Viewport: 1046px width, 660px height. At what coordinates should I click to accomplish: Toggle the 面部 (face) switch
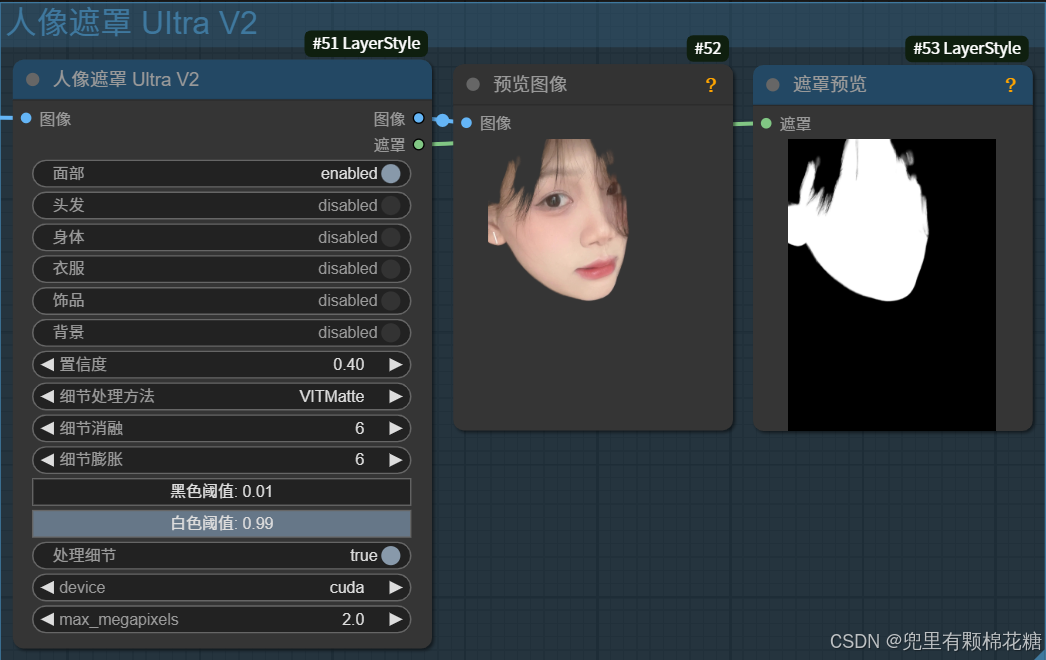(x=390, y=174)
